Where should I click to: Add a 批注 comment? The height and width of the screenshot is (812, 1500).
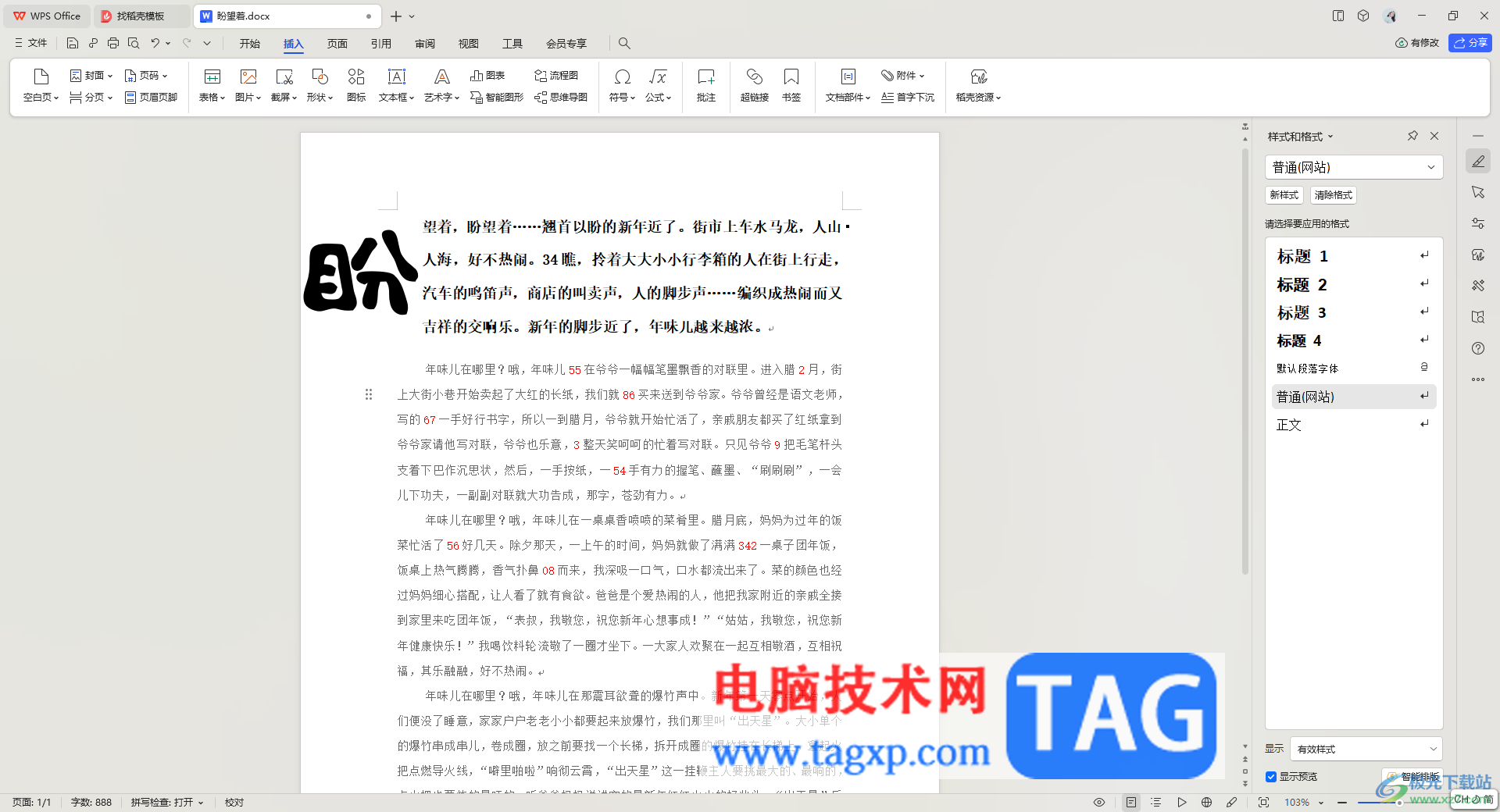(x=706, y=85)
